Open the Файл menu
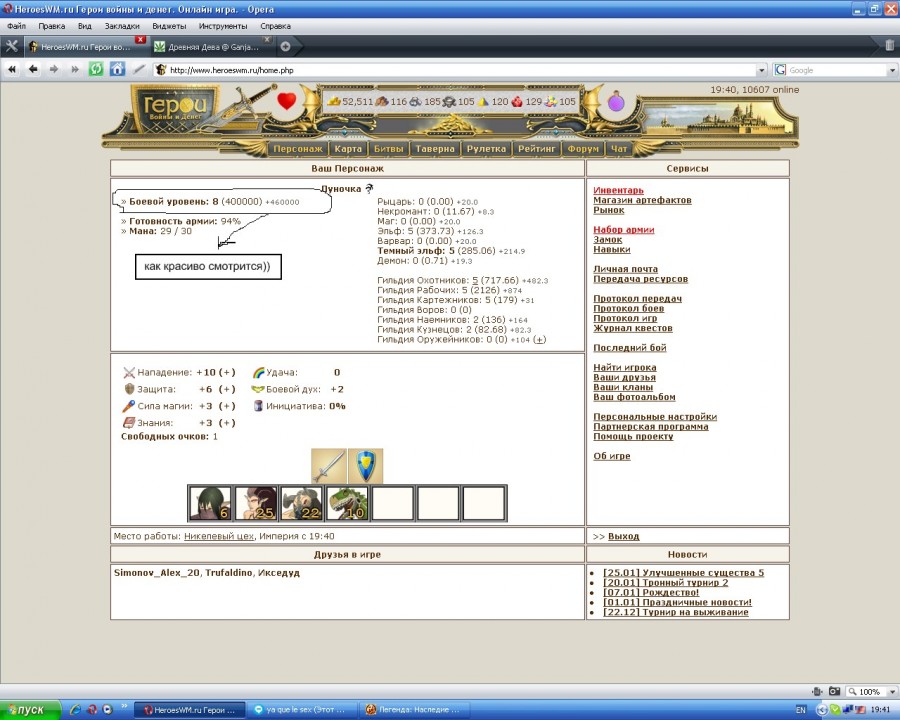The height and width of the screenshot is (720, 900). (x=17, y=26)
